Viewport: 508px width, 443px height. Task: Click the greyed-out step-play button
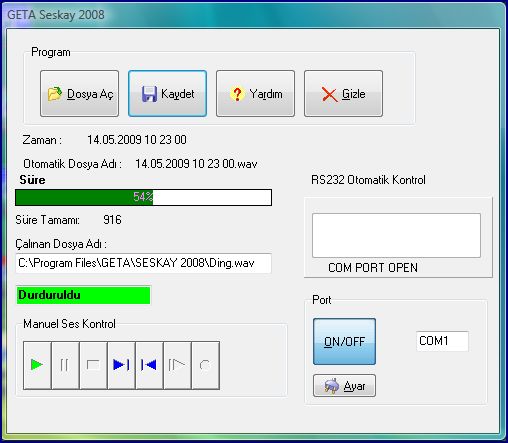pos(177,365)
